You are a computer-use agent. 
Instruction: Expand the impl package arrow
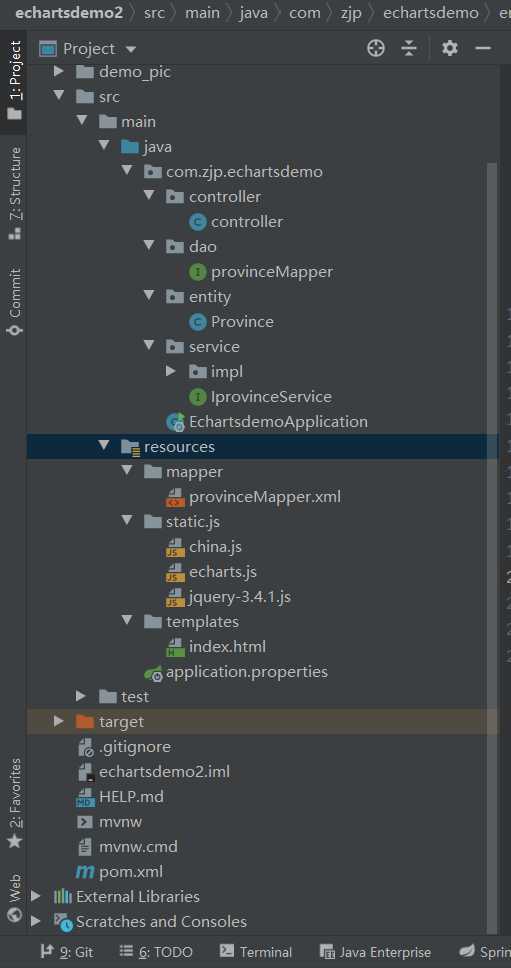point(172,371)
